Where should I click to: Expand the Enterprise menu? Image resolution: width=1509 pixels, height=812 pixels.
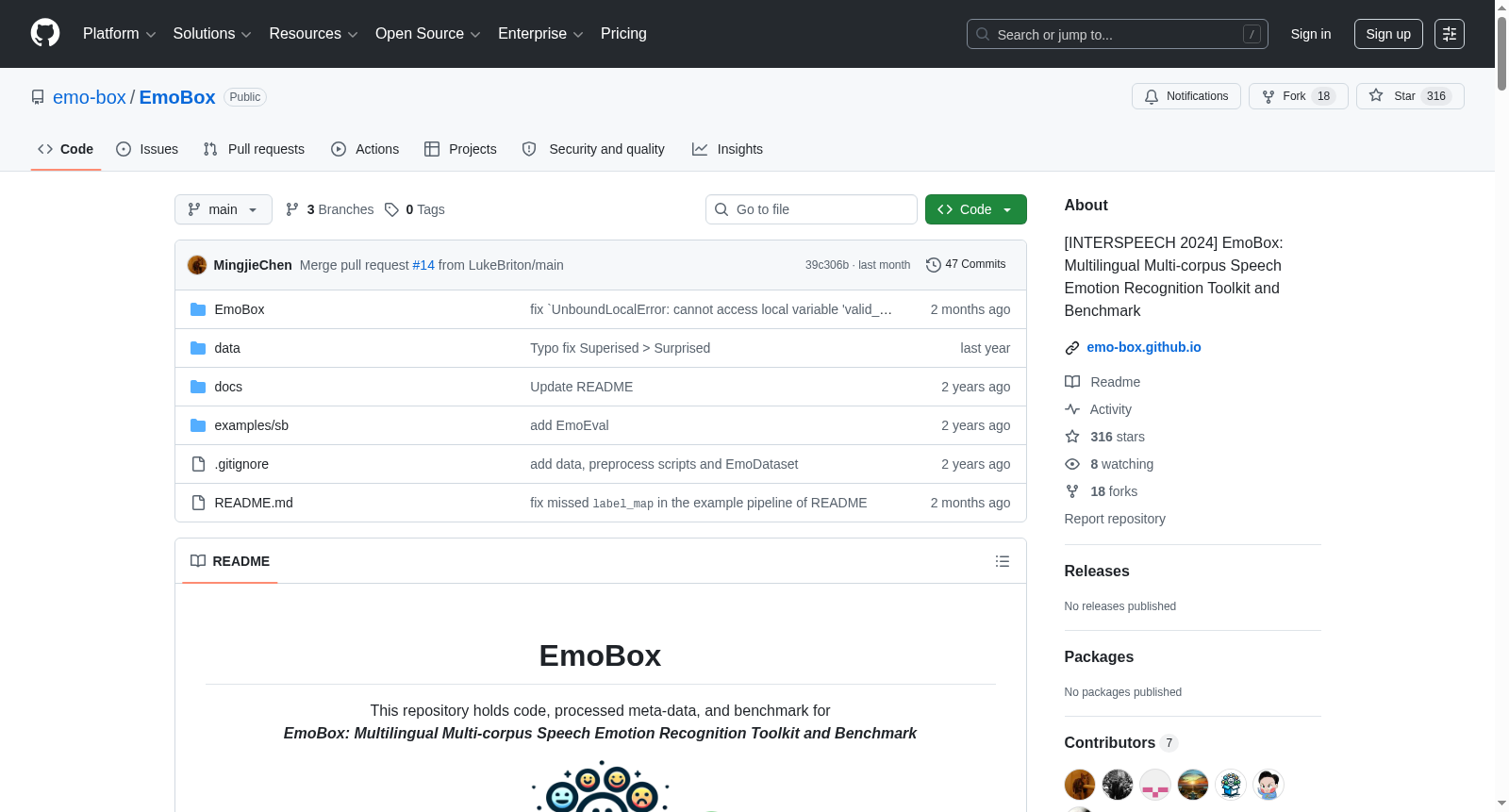click(540, 34)
